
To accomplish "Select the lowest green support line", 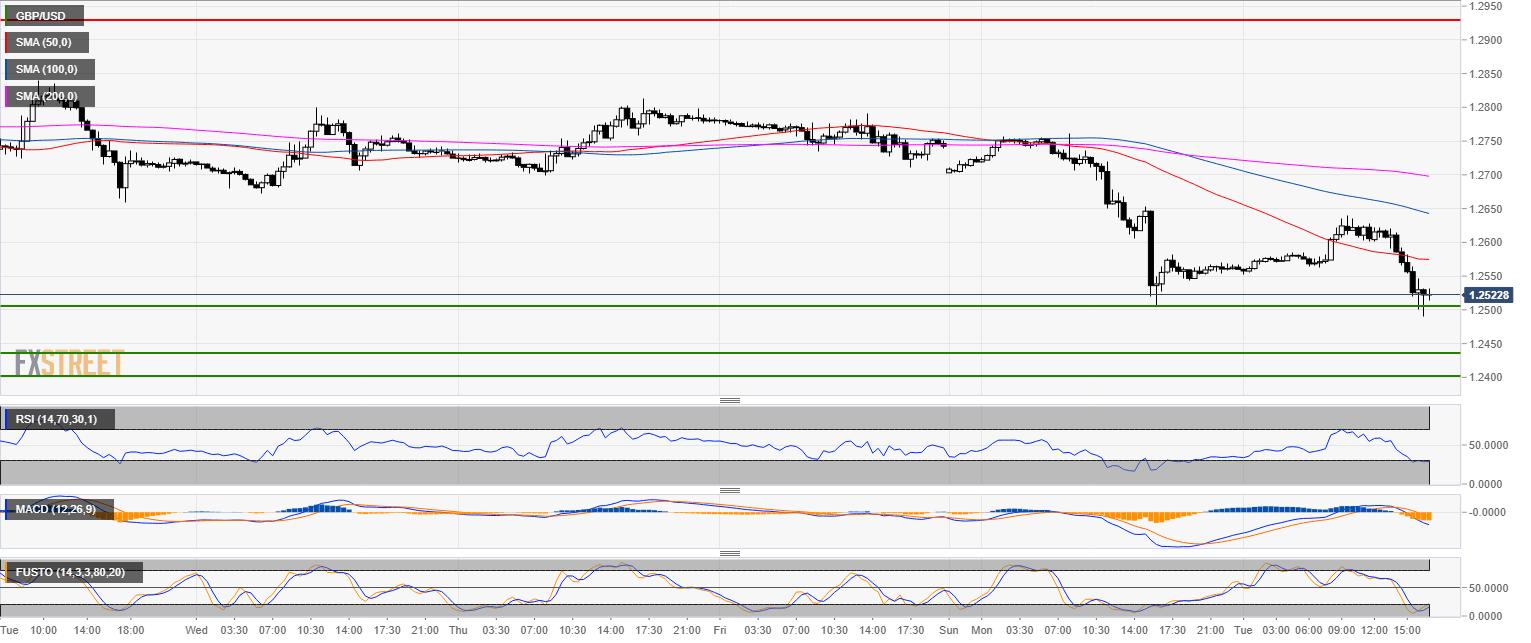I will [700, 376].
